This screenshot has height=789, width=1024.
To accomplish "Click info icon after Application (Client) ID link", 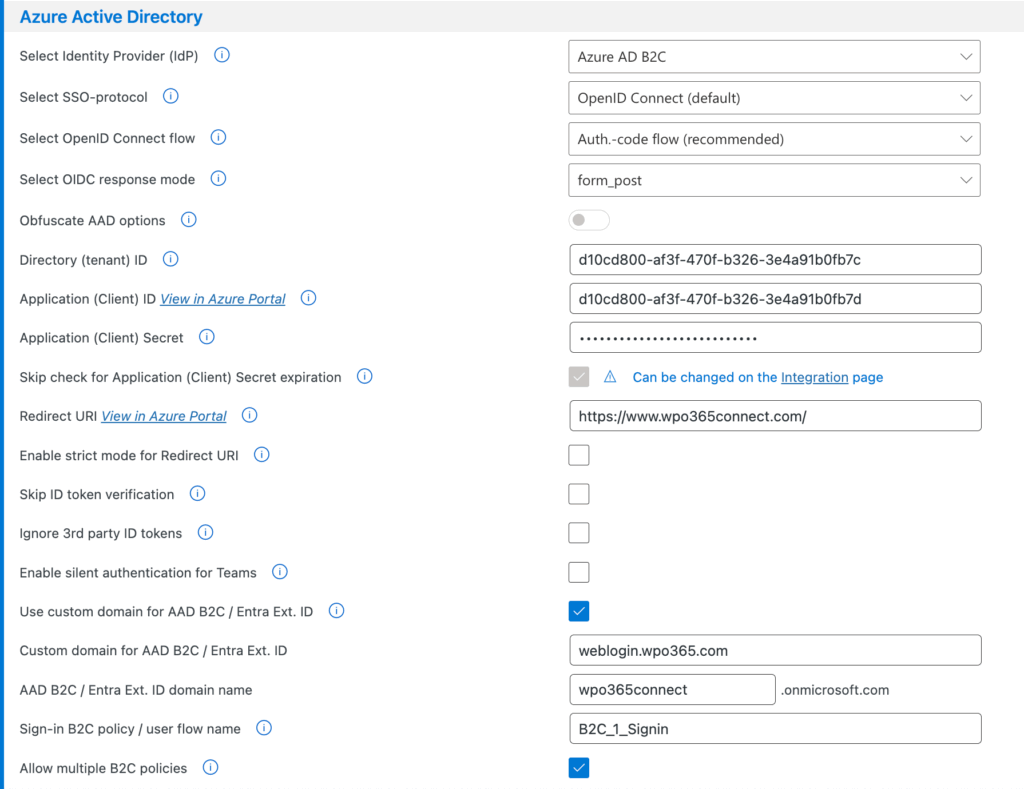I will [x=308, y=298].
